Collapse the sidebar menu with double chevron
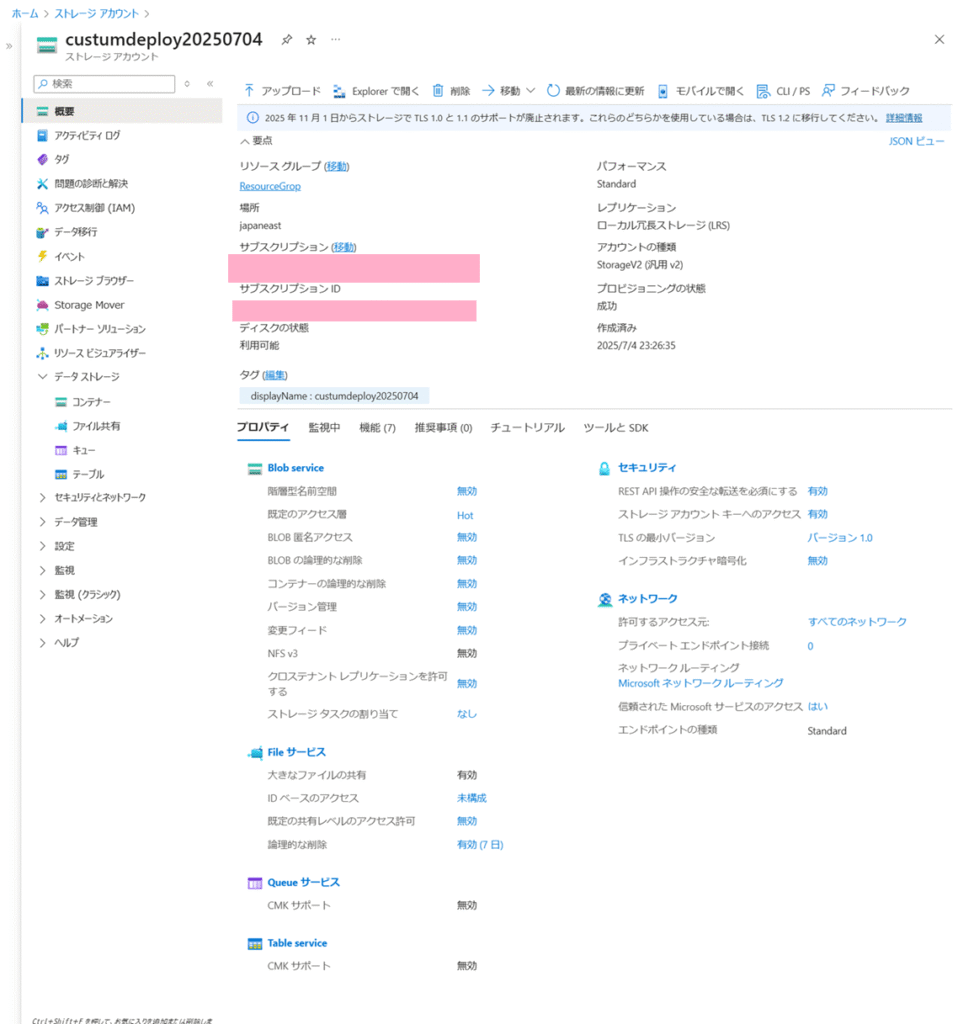This screenshot has height=1024, width=958. coord(210,84)
